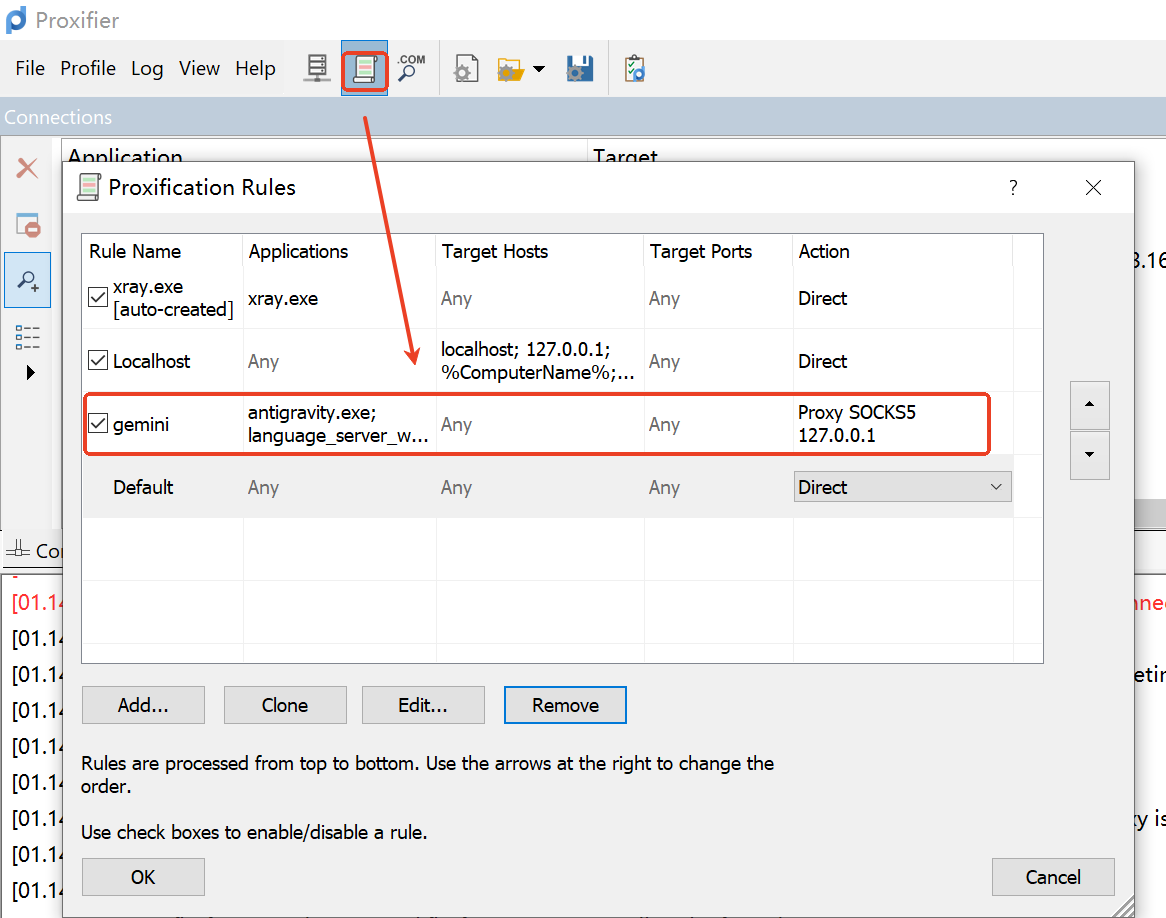1166x918 pixels.
Task: Click the window with red minus icon
Action: click(x=27, y=225)
